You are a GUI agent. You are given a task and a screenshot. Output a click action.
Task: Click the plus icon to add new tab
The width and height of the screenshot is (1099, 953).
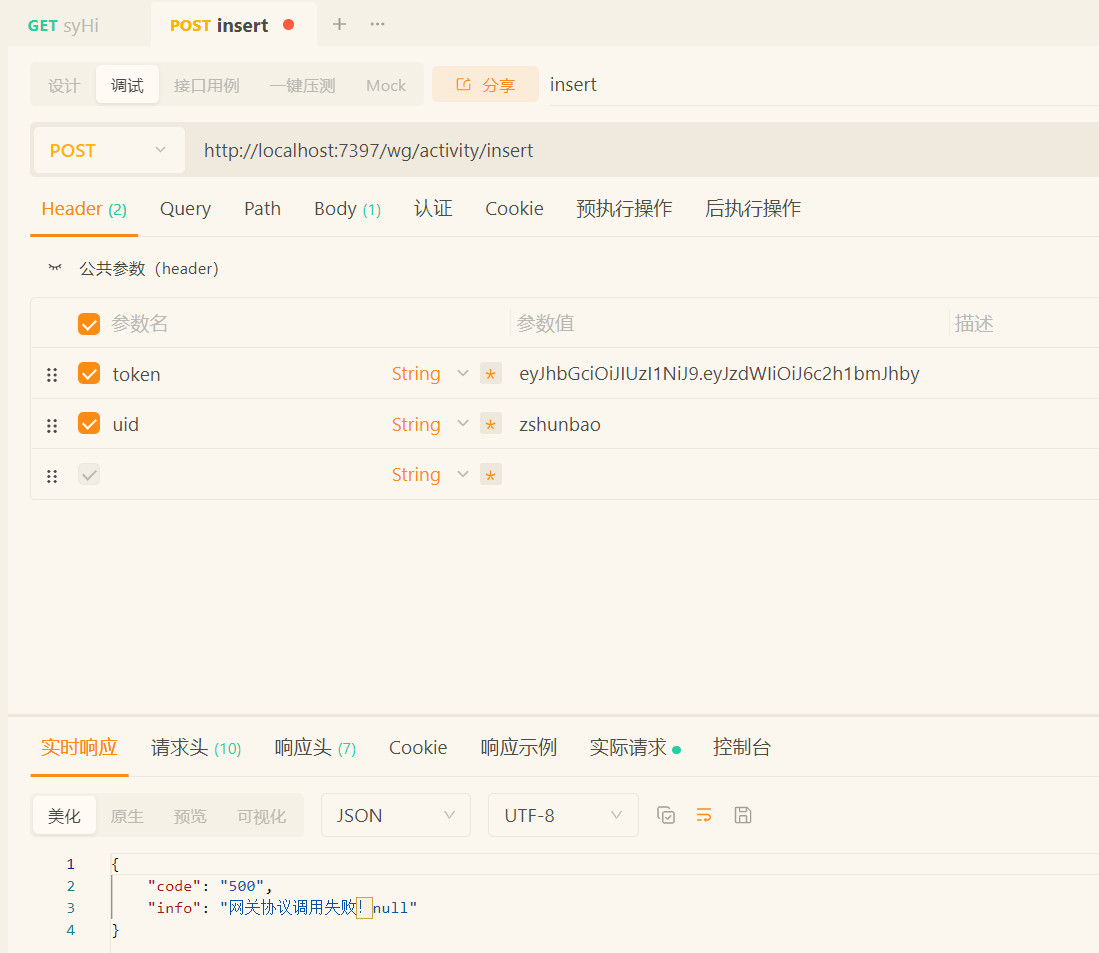[339, 25]
